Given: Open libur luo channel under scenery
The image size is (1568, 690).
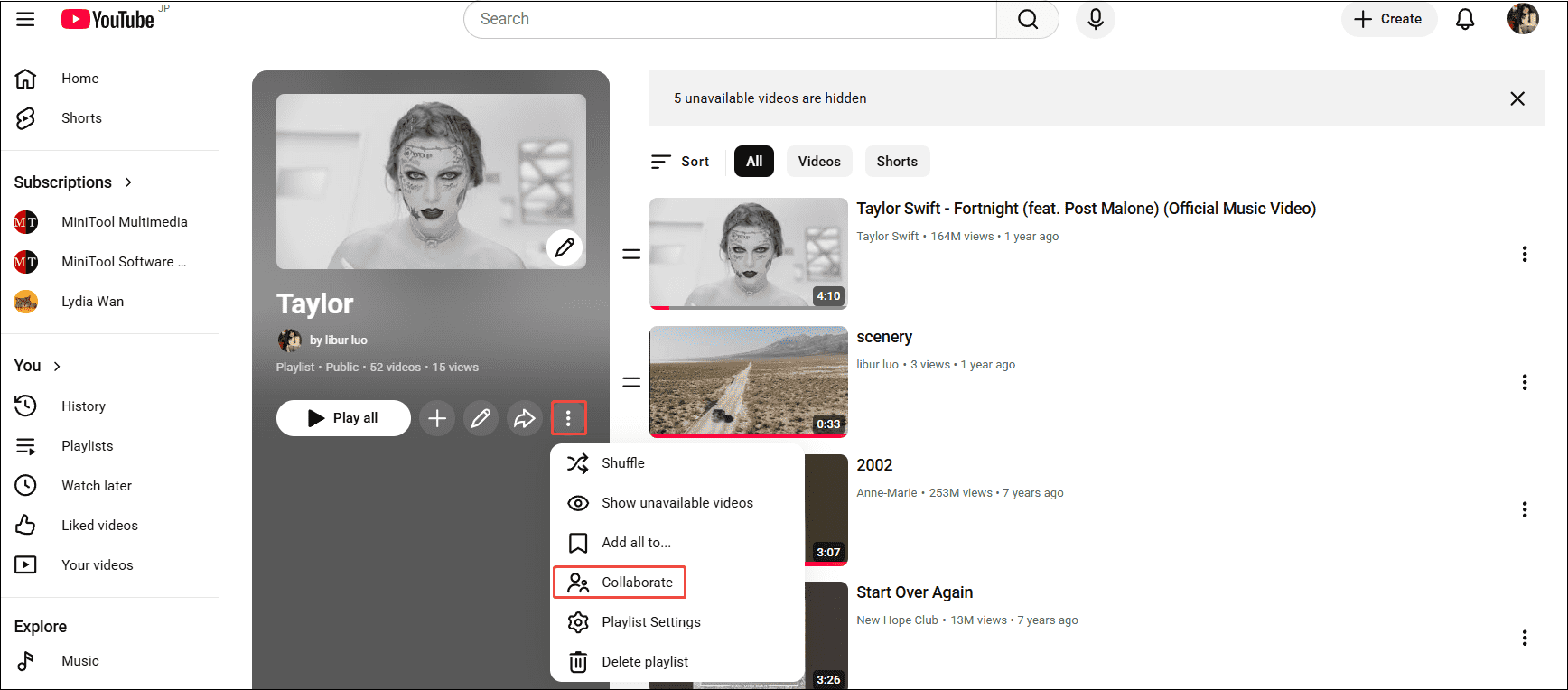Looking at the screenshot, I should (878, 365).
